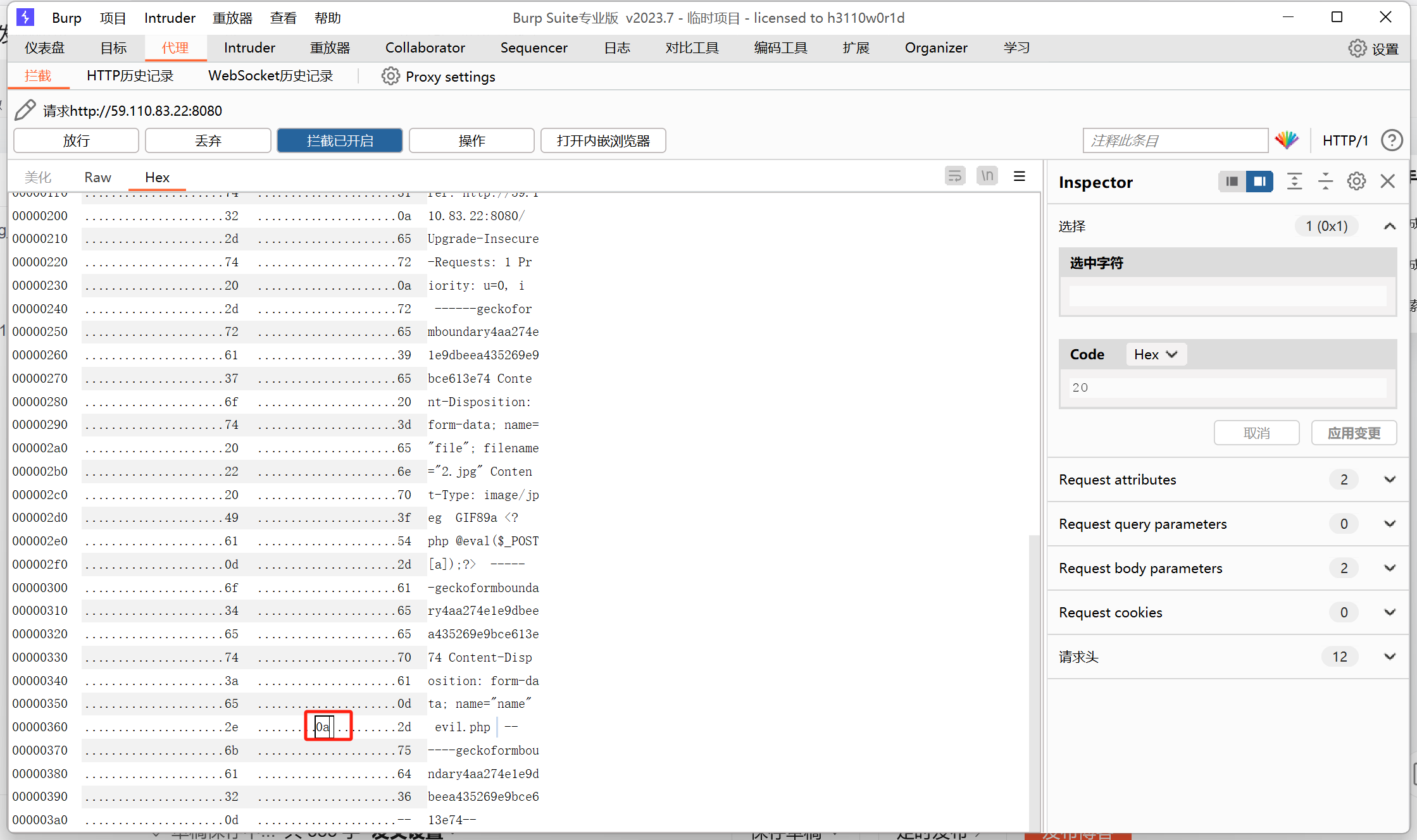Click the hex editor vertical scrollbar
This screenshot has width=1417, height=840.
pos(1034,683)
